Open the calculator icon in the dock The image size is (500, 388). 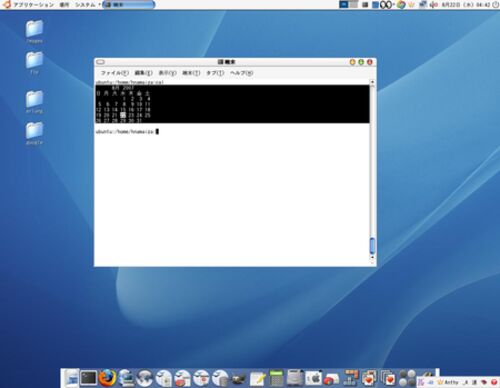276,378
